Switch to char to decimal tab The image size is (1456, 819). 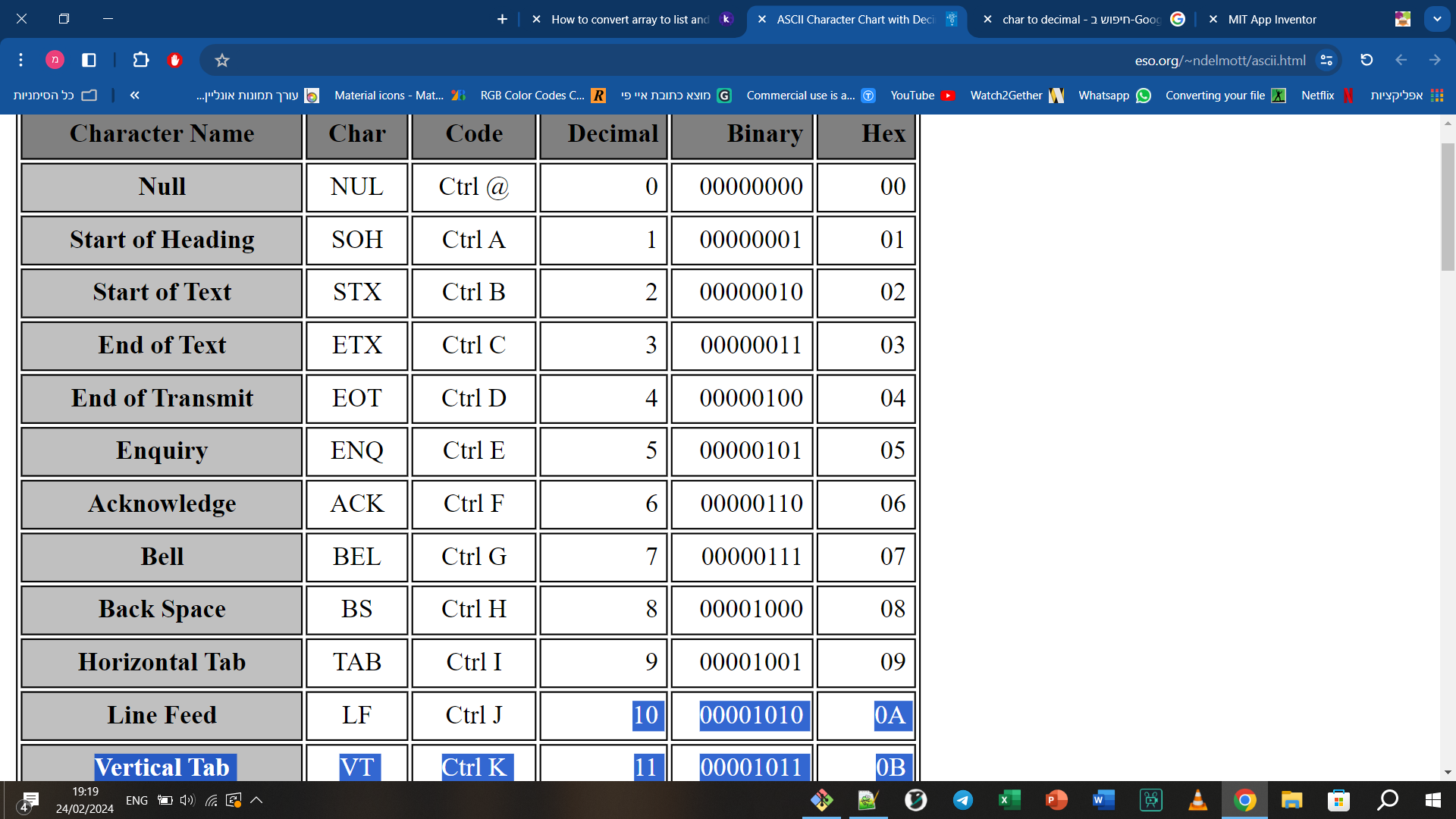(1081, 20)
